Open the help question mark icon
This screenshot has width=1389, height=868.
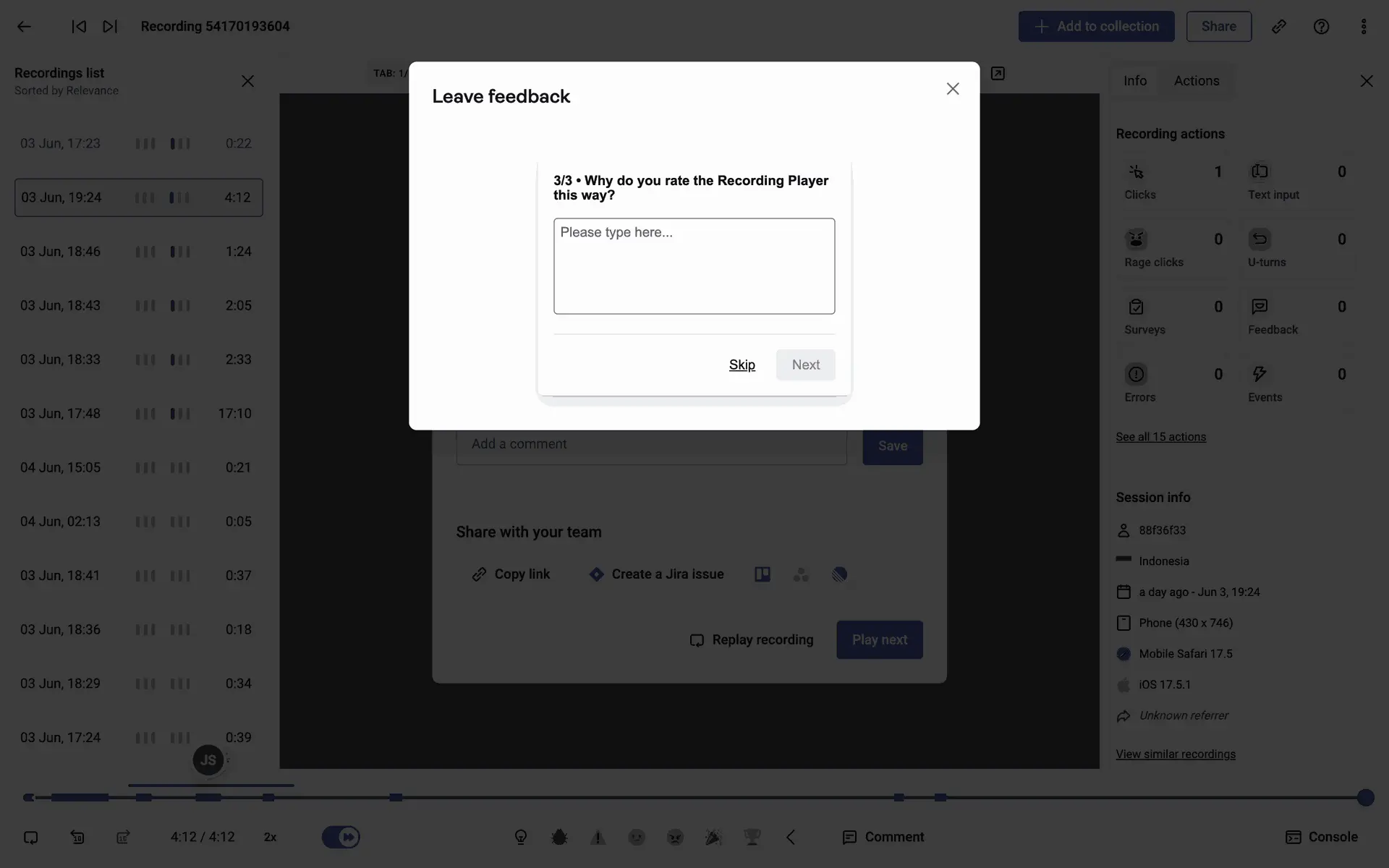[x=1321, y=27]
